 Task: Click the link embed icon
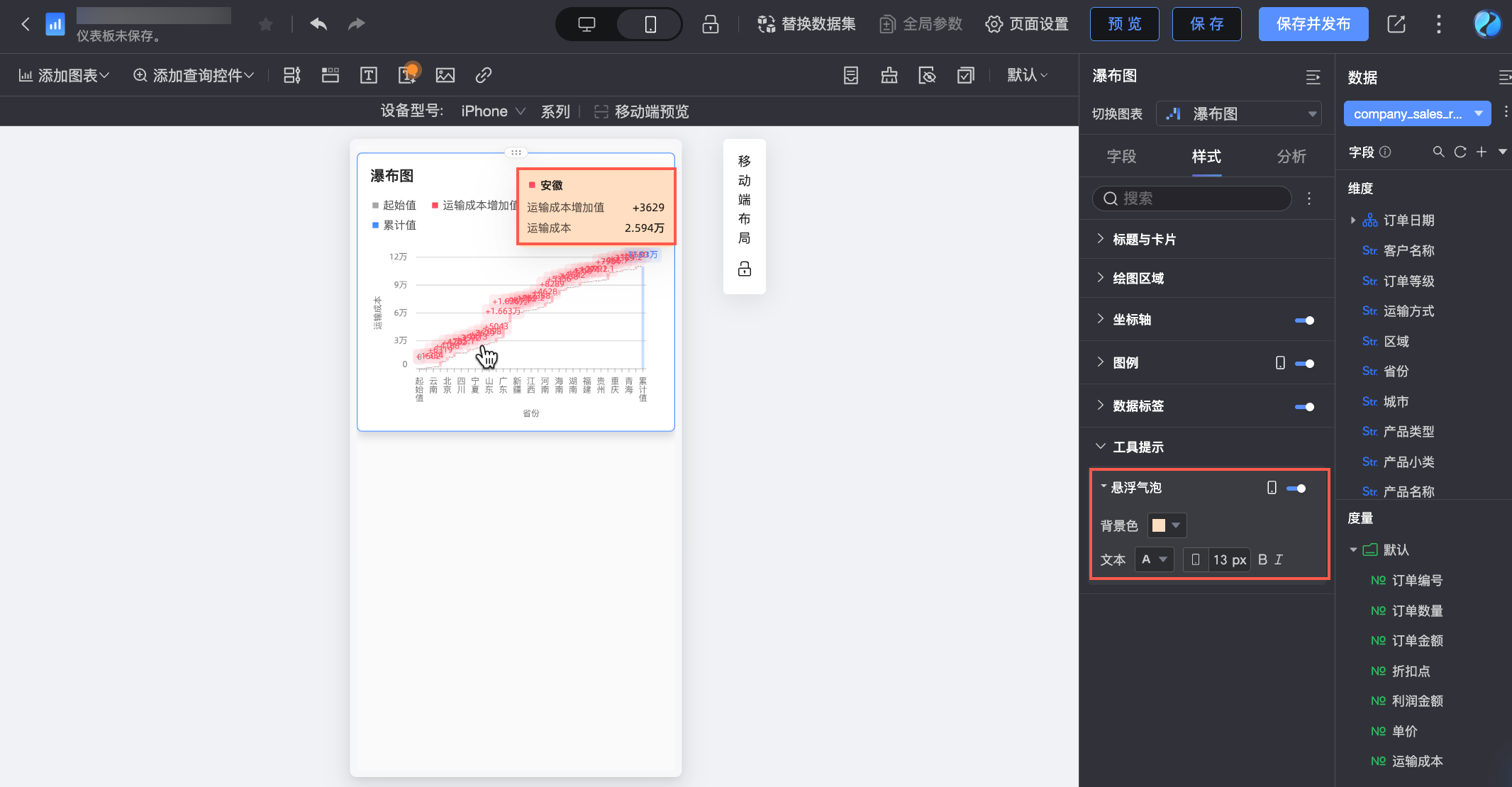point(484,75)
